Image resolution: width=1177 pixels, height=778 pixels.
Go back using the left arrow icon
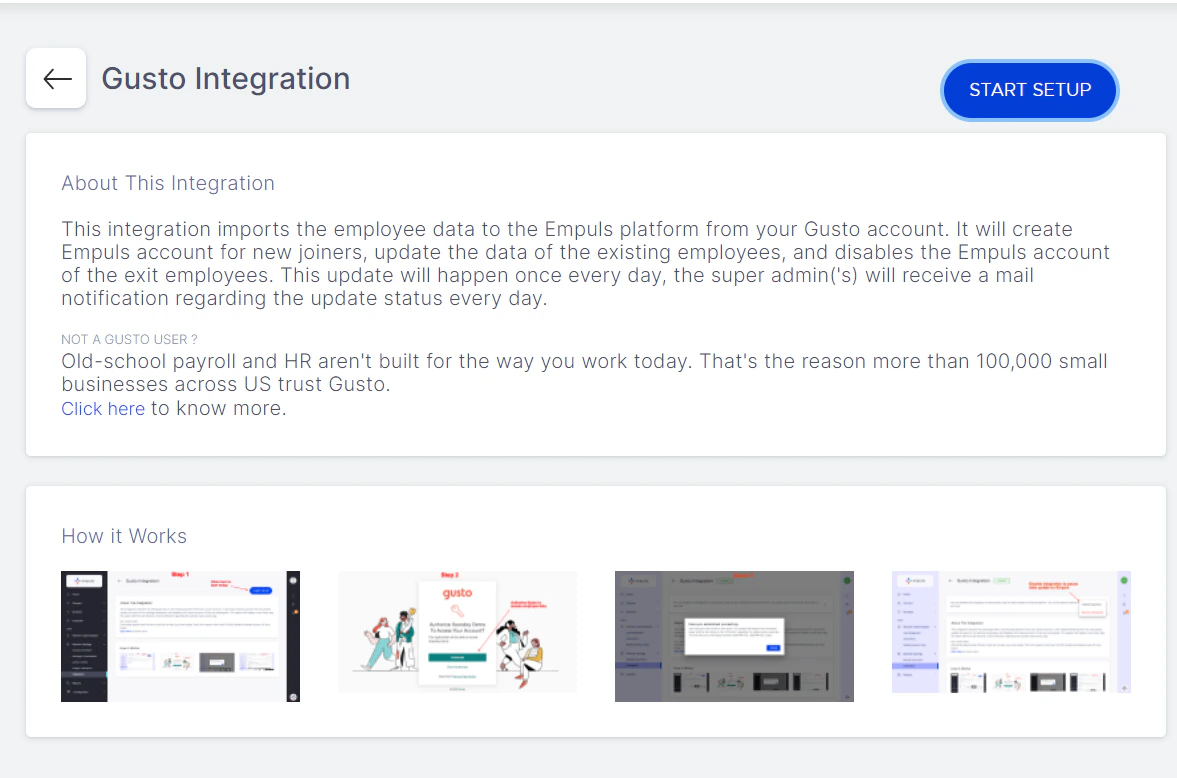[x=56, y=78]
